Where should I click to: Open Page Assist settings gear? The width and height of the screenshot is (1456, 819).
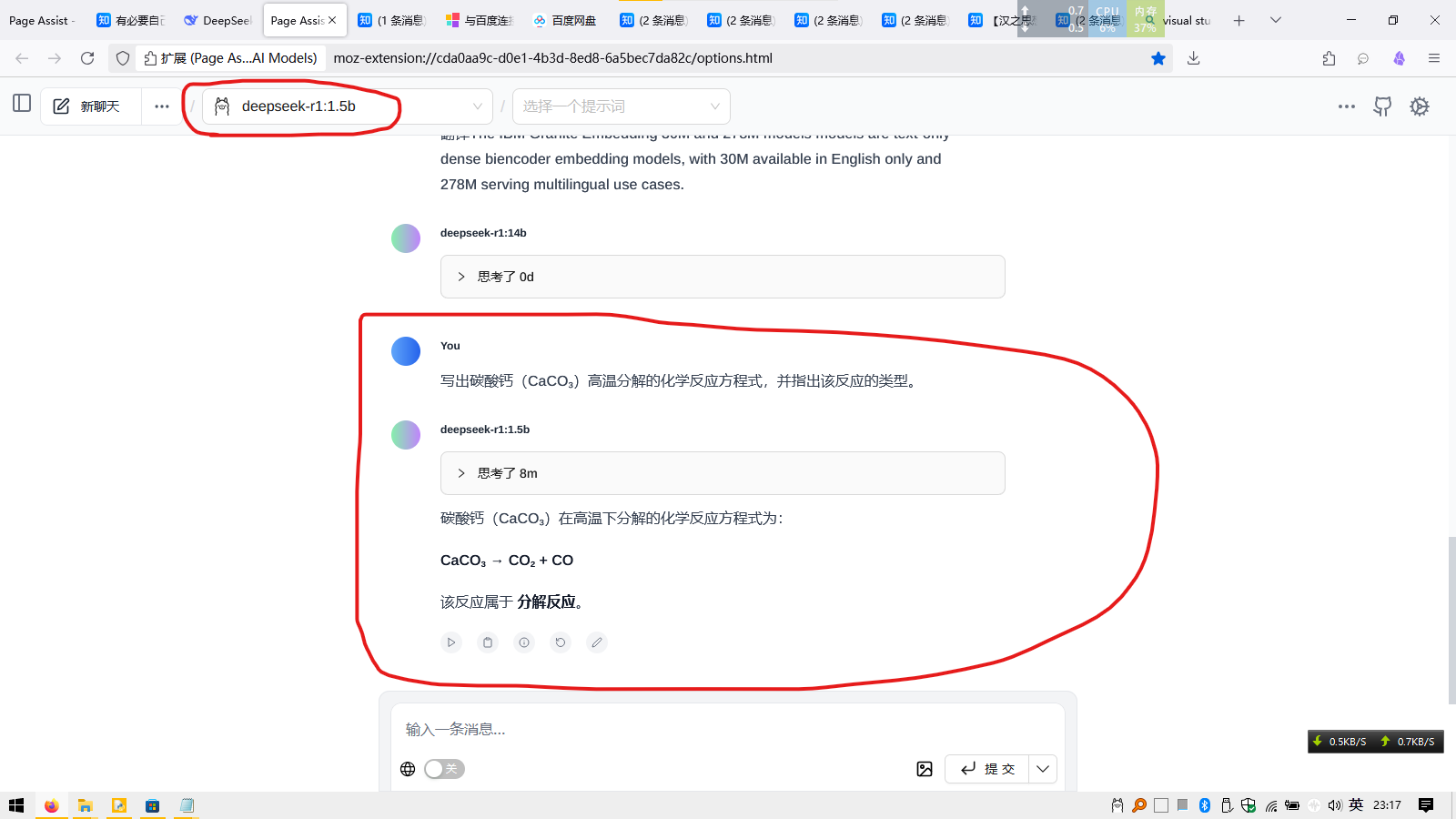[1420, 106]
